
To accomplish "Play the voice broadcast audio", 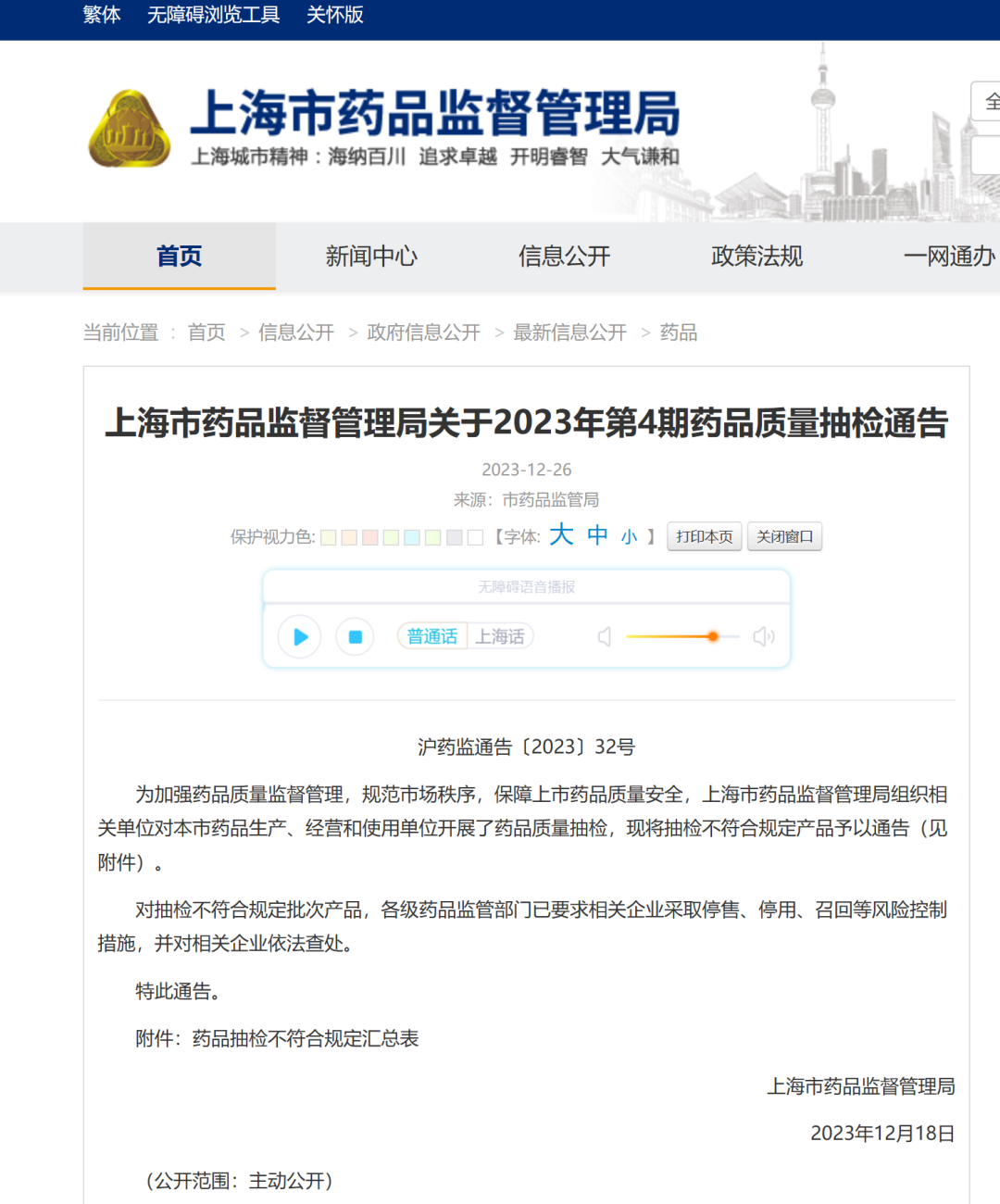I will pyautogui.click(x=300, y=637).
